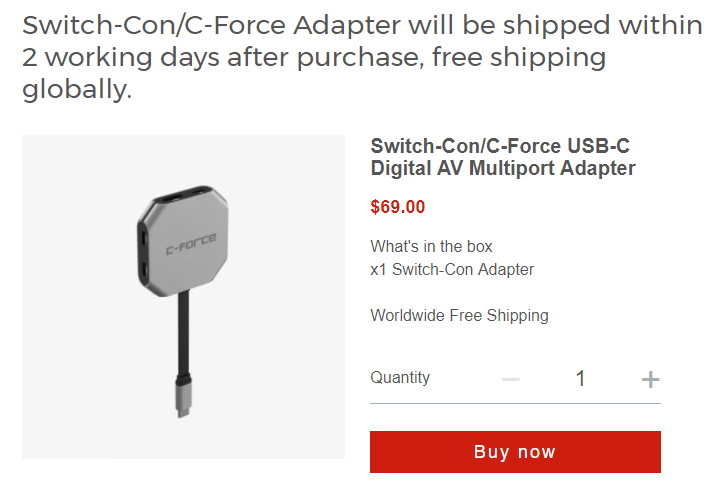Click the adapter's top HDMI ports in photo

coord(186,195)
